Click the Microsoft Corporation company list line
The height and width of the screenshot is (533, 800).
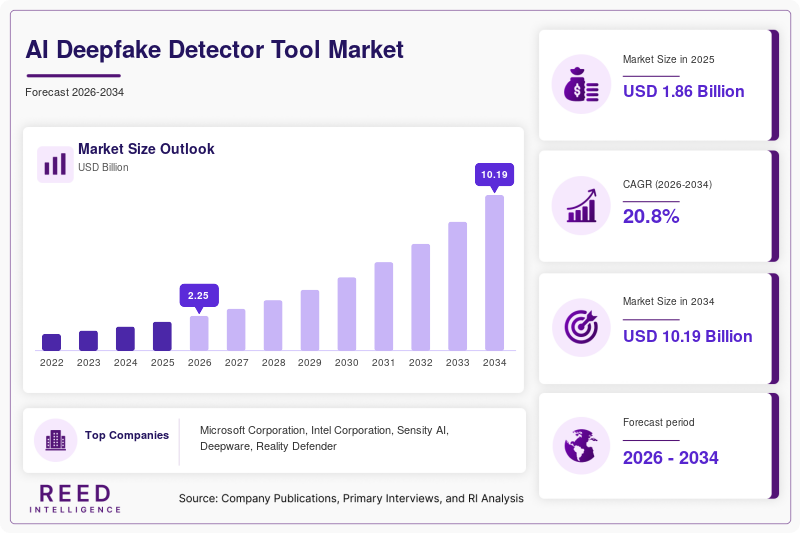click(324, 430)
